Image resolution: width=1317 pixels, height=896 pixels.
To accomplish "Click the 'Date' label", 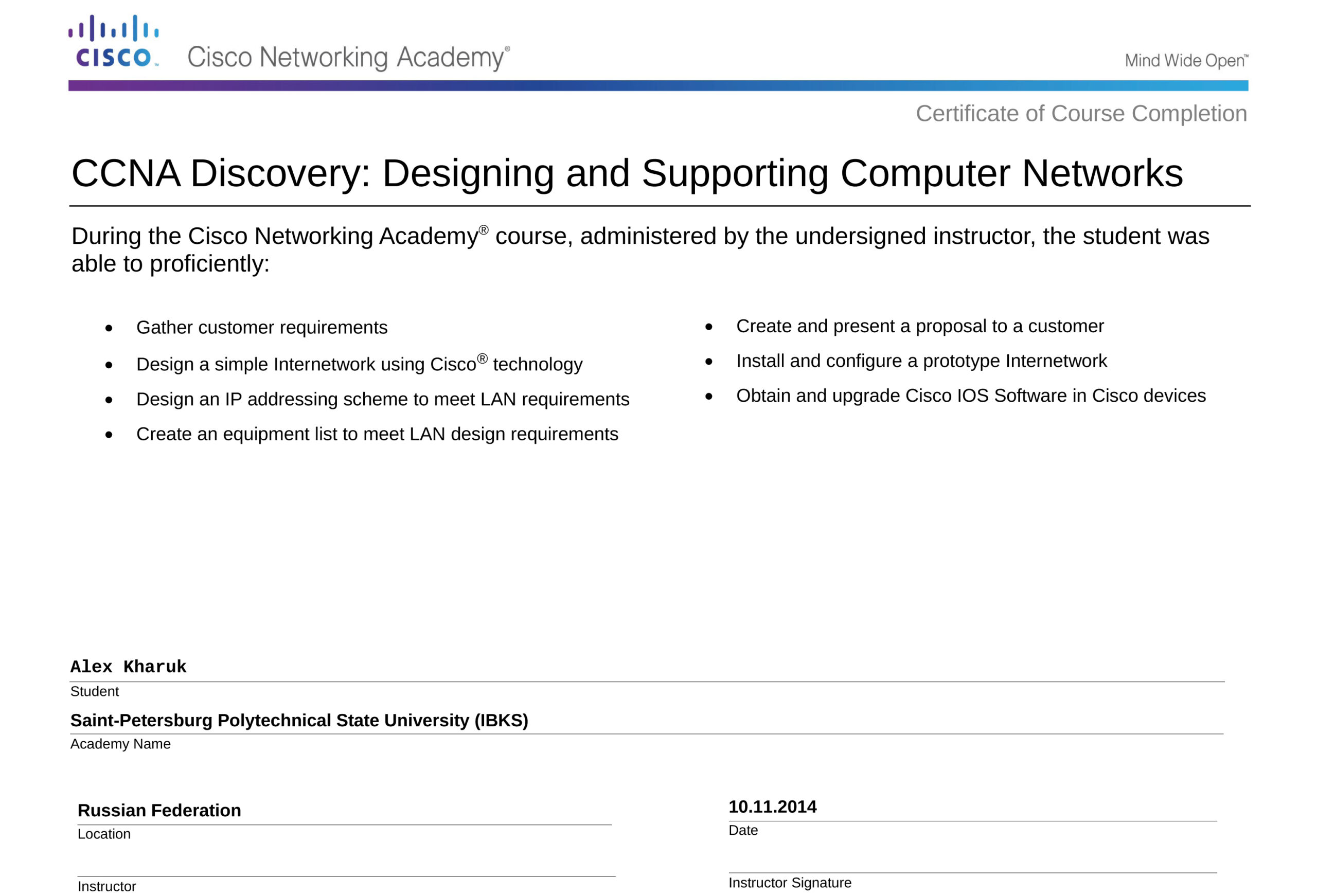I will point(743,830).
